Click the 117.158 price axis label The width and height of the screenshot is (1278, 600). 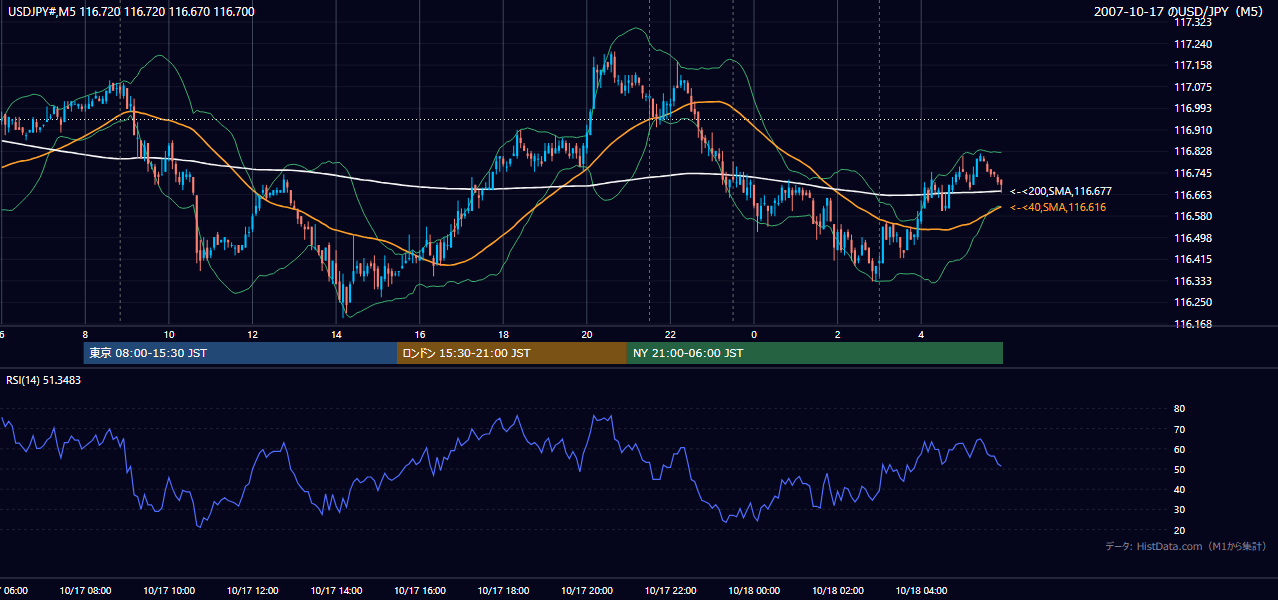tap(1192, 65)
